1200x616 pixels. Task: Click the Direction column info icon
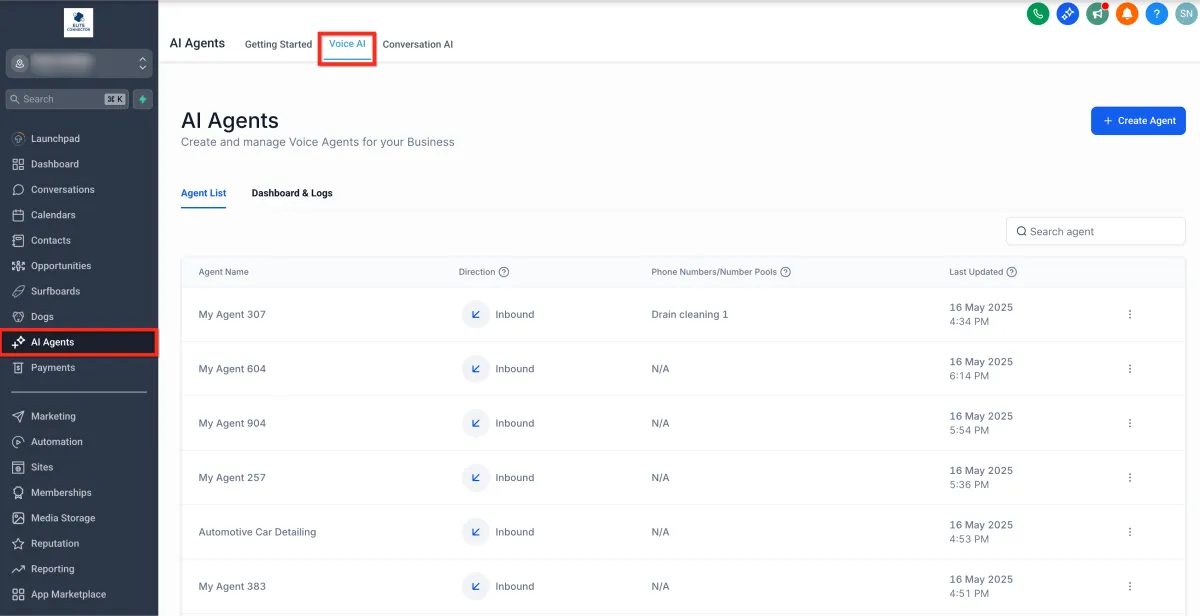tap(504, 272)
